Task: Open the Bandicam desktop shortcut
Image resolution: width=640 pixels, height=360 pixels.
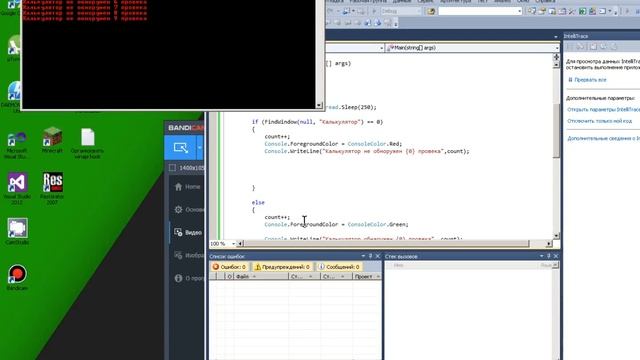Action: (17, 277)
